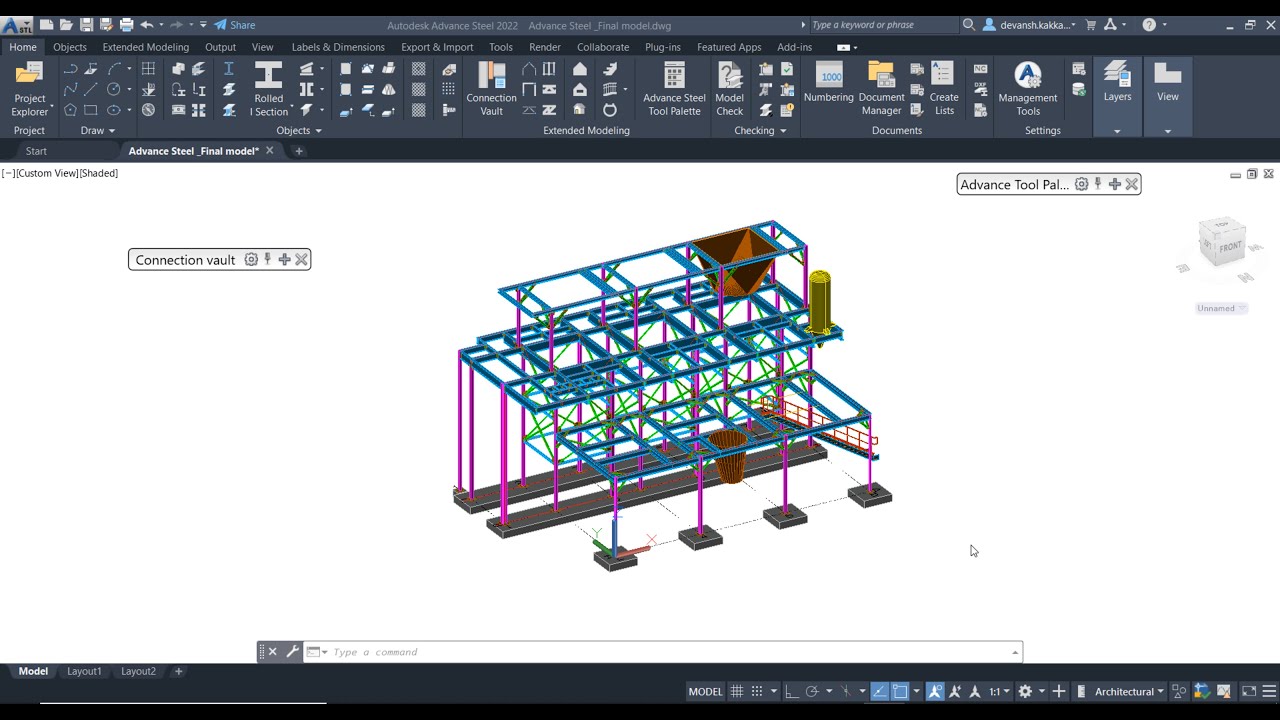Click the straight beam icon
This screenshot has height=720, width=1280.
click(x=229, y=69)
